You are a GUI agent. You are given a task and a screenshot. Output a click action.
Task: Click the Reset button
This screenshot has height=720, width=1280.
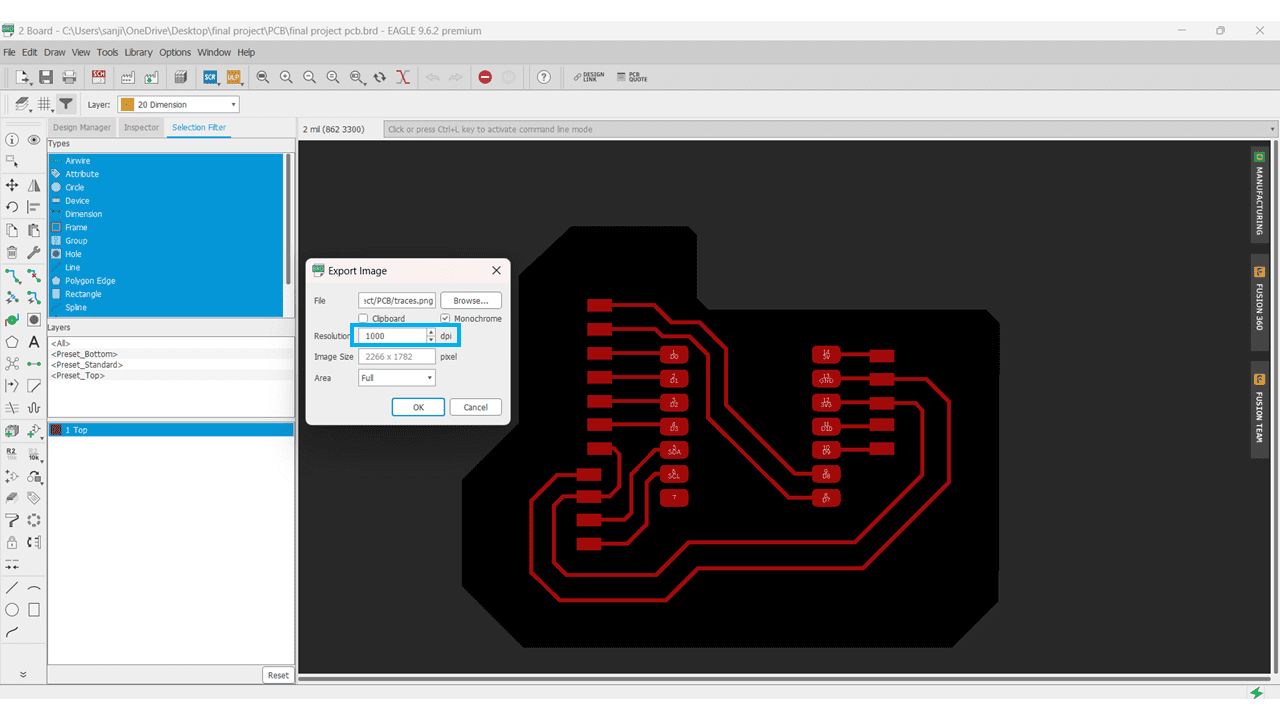pos(278,675)
